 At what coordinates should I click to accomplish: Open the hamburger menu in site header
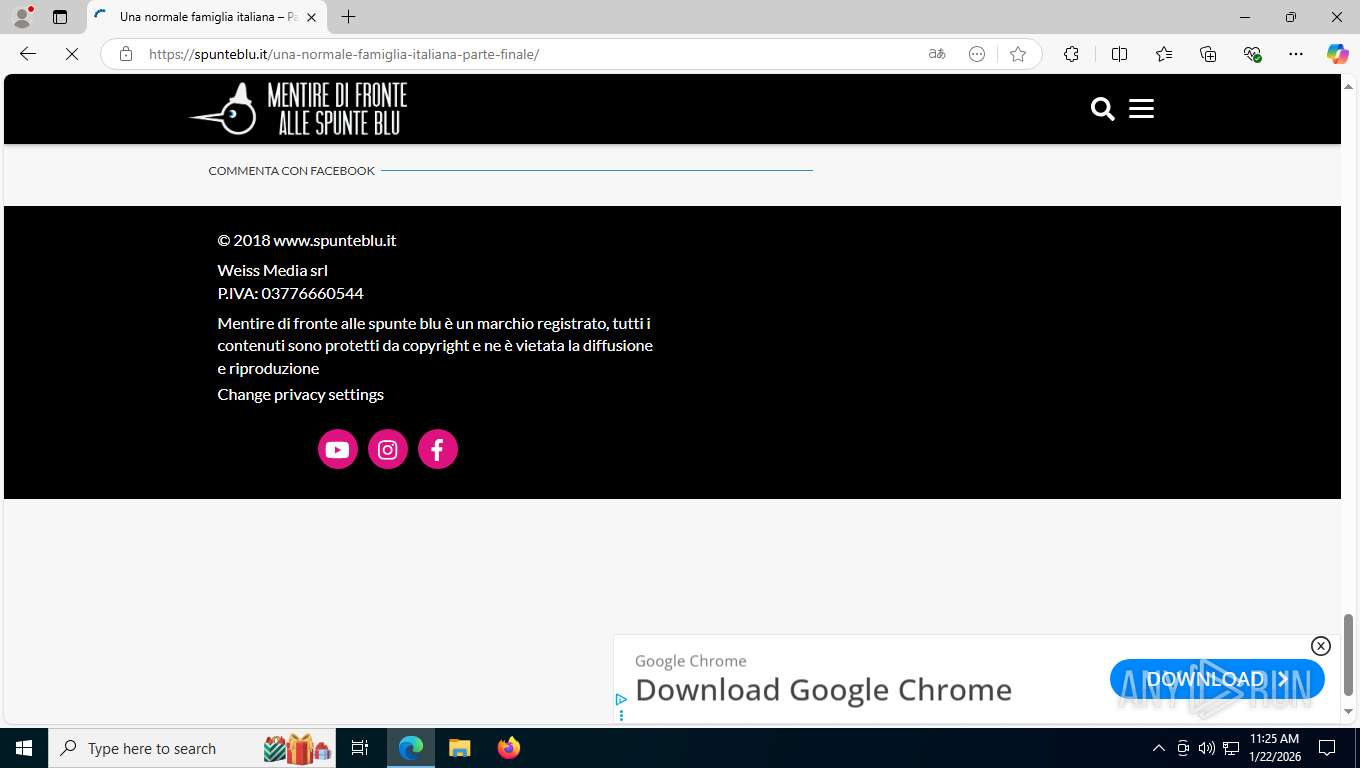point(1141,109)
